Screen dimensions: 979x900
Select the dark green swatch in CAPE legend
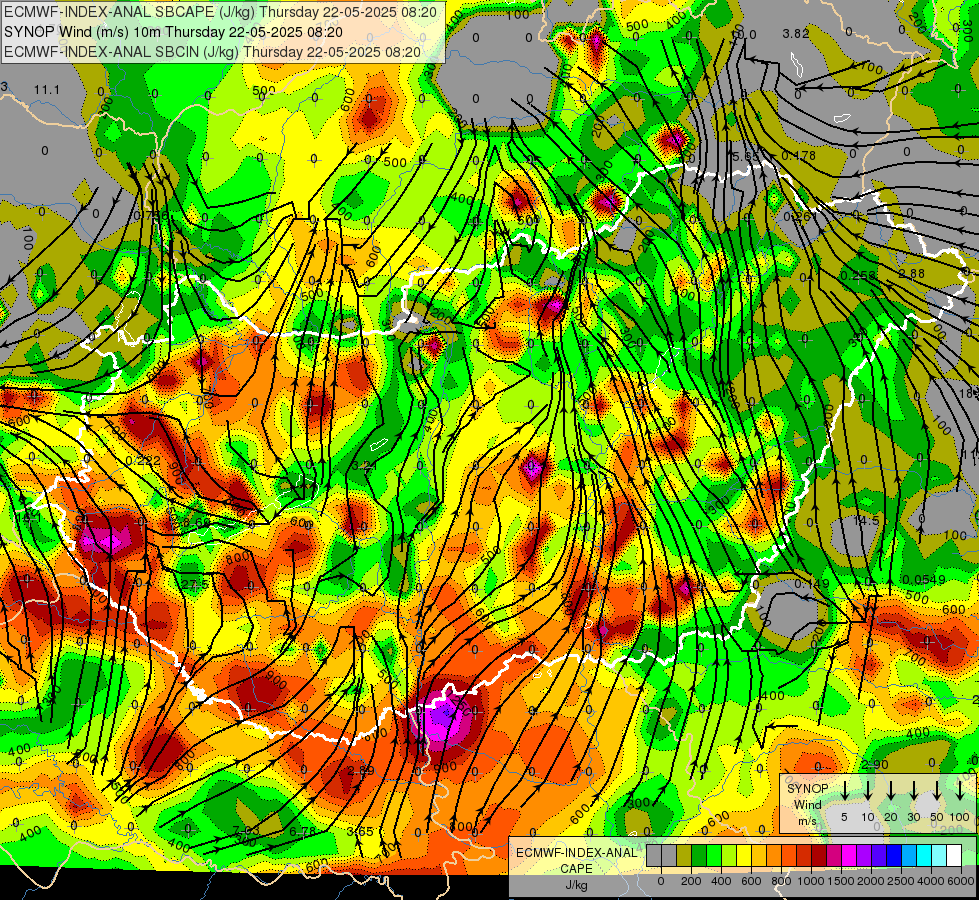pos(699,855)
